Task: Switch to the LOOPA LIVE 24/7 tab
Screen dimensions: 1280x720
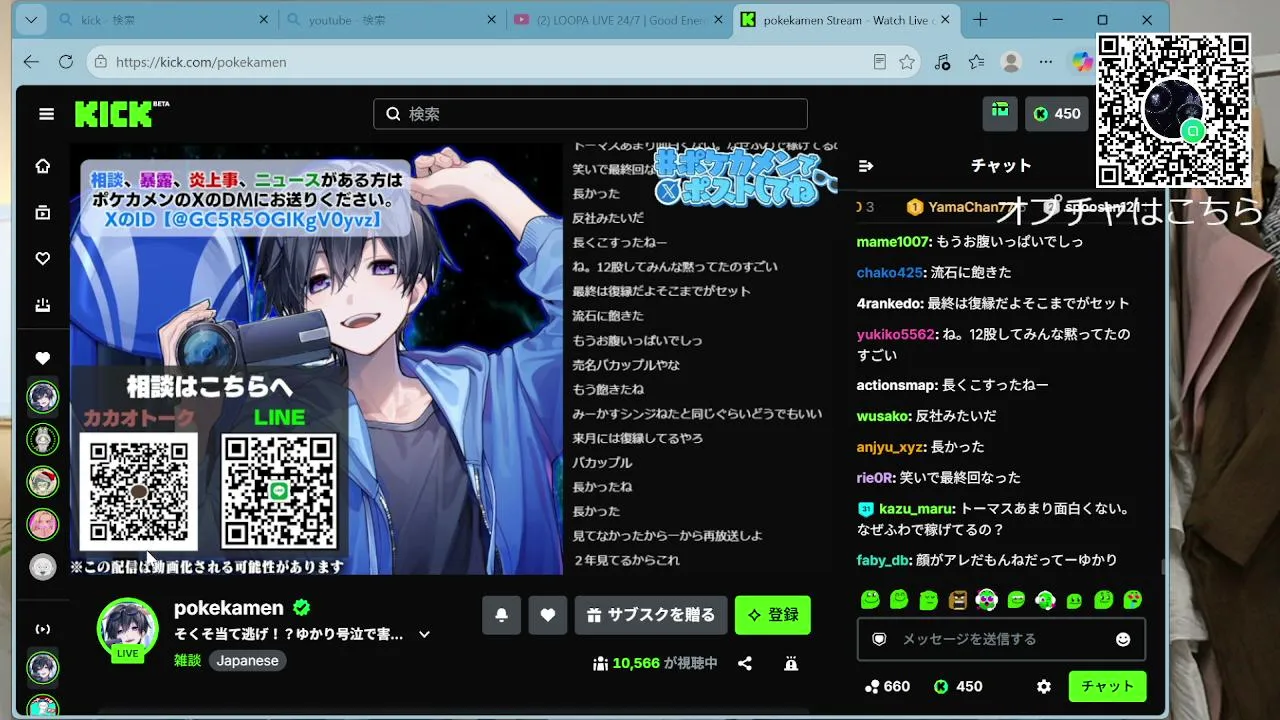Action: click(620, 20)
